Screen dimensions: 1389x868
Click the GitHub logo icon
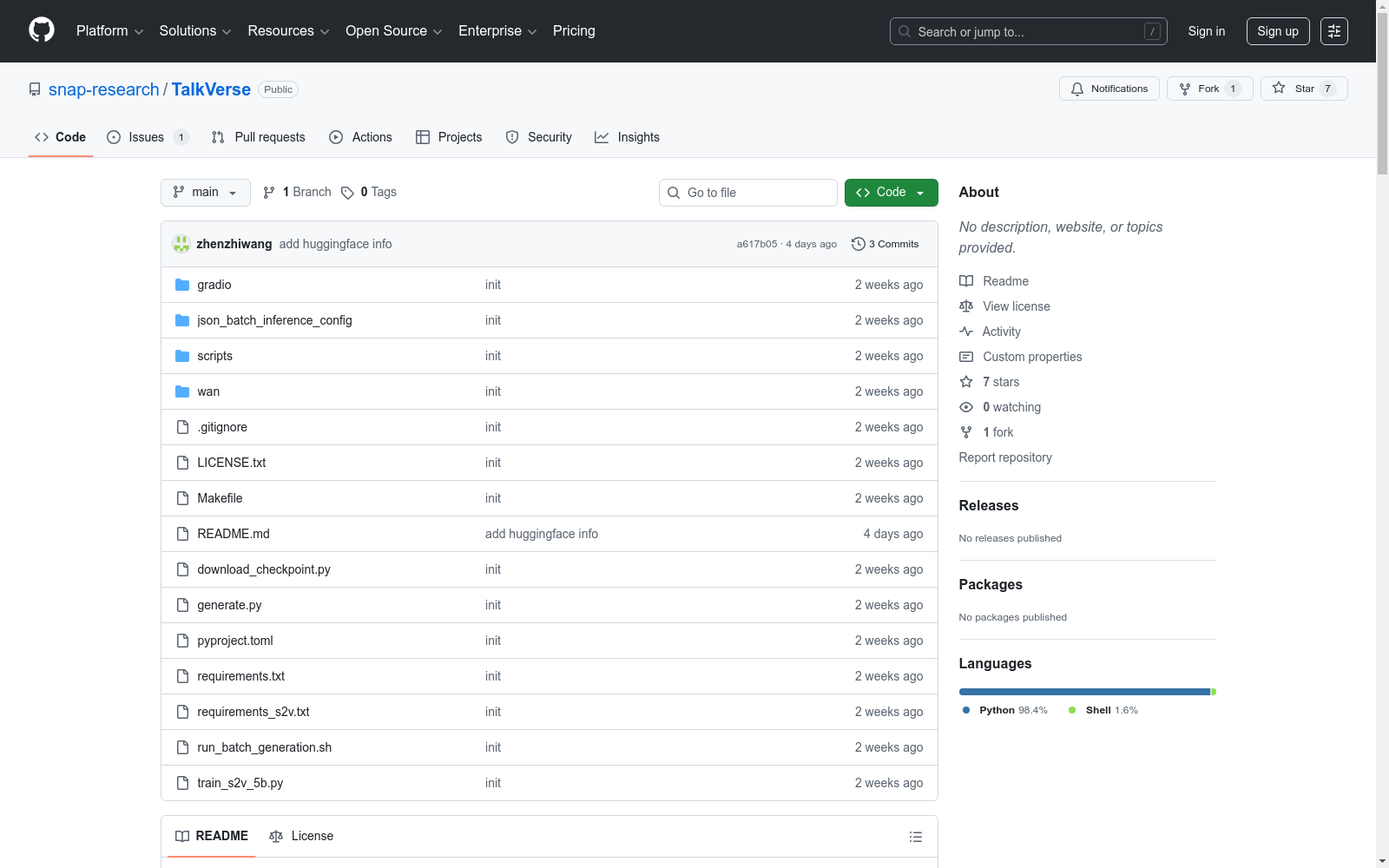42,30
